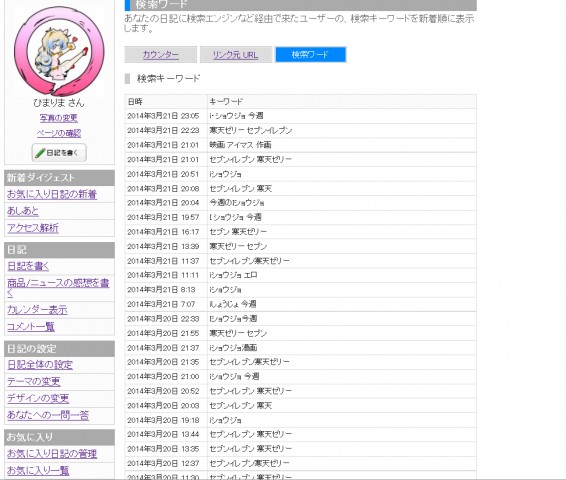Open アクセス解析 from the sidebar
Screen dimensions: 566x480
pyautogui.click(x=33, y=228)
